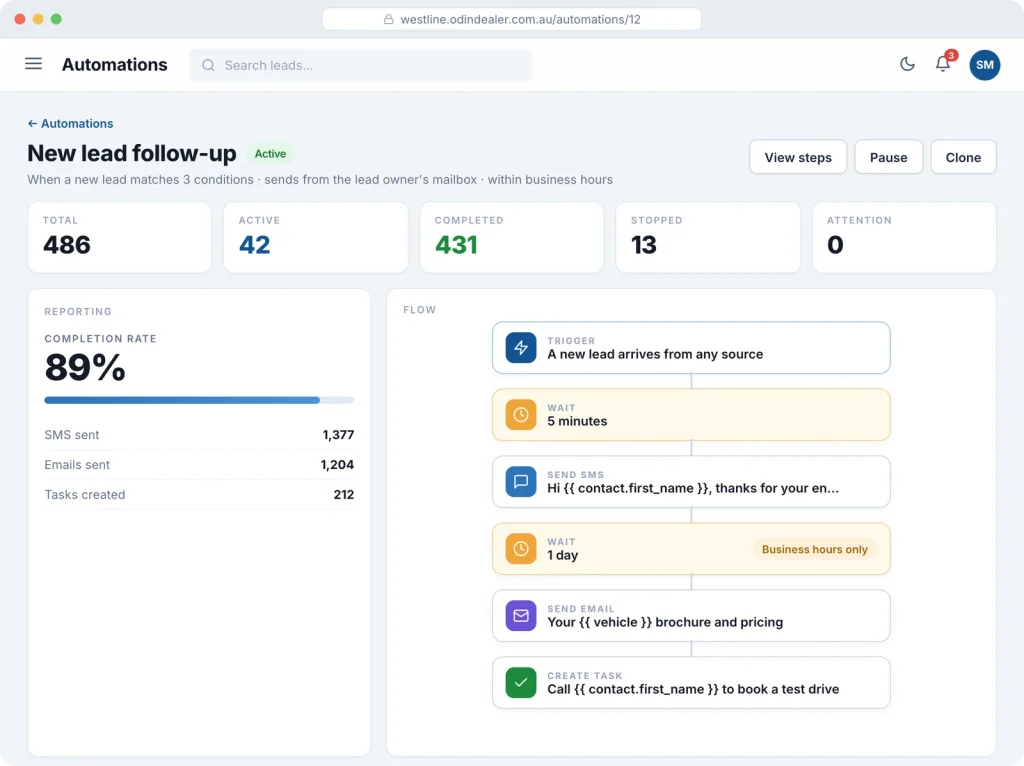Clone this automation

(x=963, y=157)
